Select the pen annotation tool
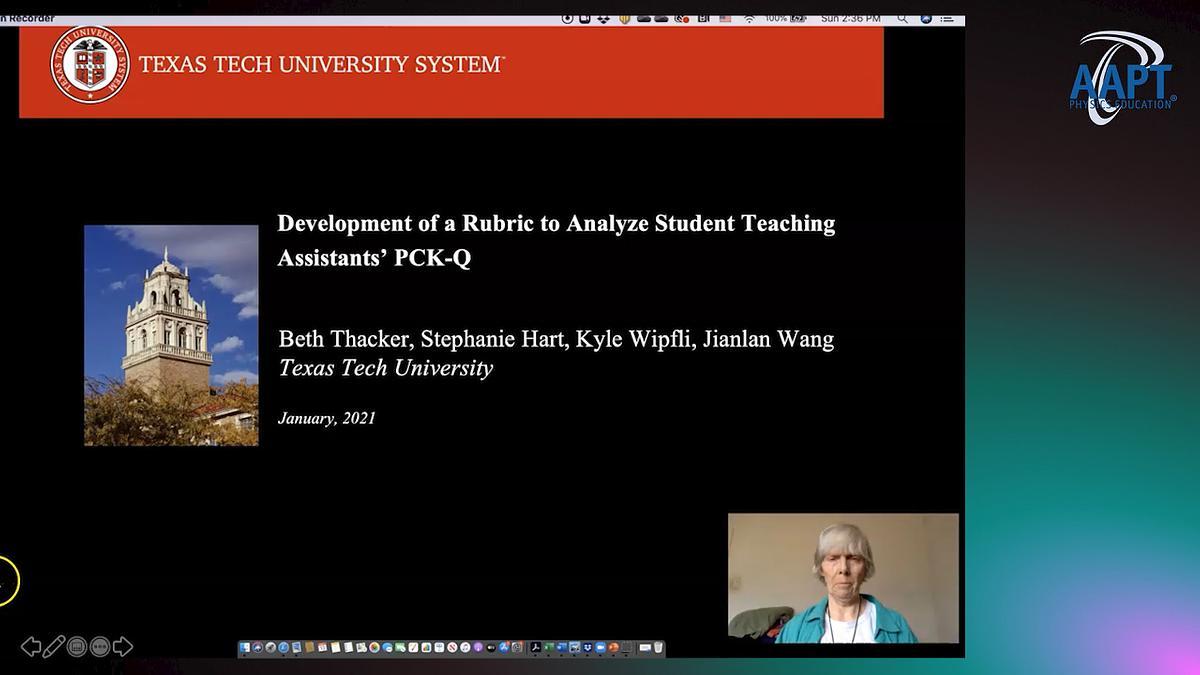The width and height of the screenshot is (1200, 675). click(x=54, y=647)
